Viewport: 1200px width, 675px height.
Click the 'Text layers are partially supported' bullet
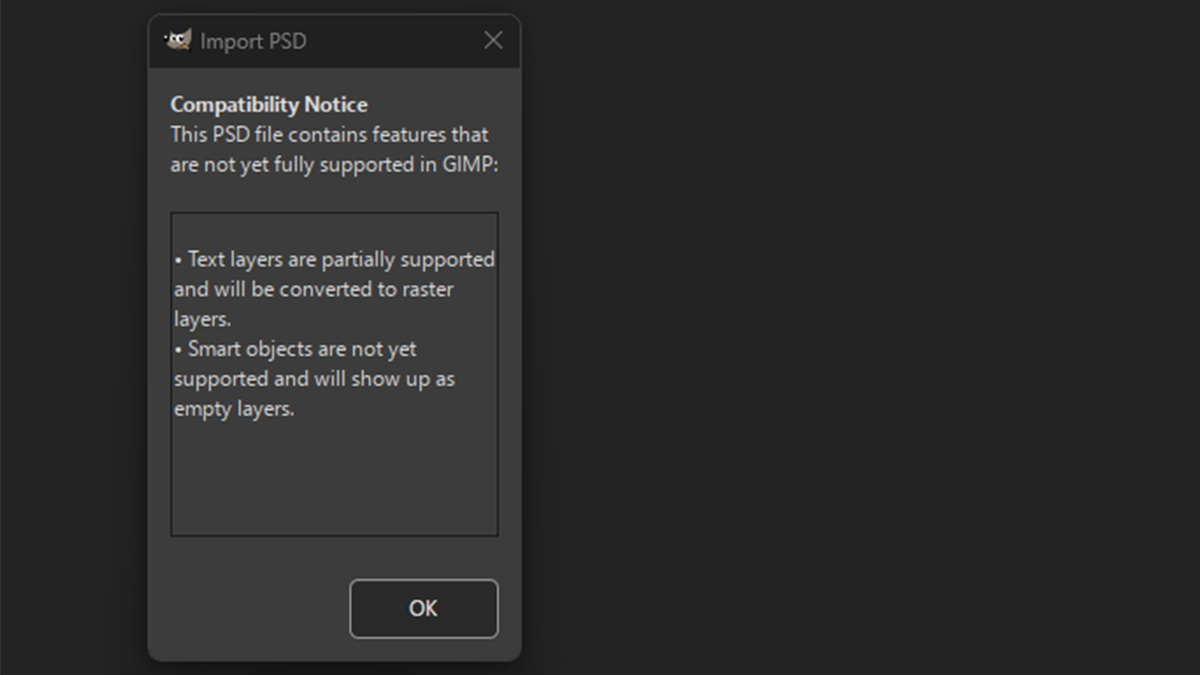[335, 259]
